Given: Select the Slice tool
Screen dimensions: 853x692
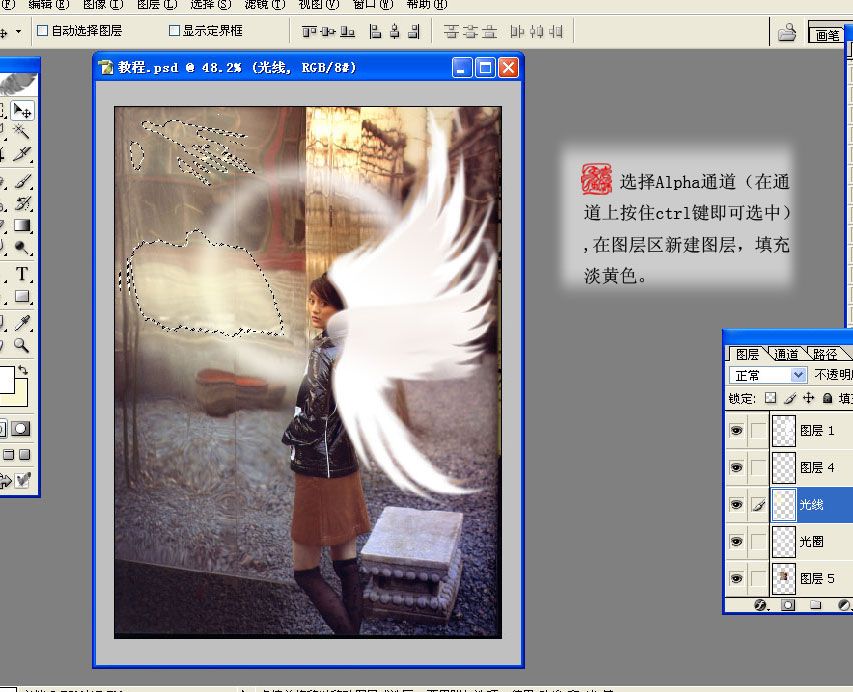Looking at the screenshot, I should pyautogui.click(x=22, y=155).
